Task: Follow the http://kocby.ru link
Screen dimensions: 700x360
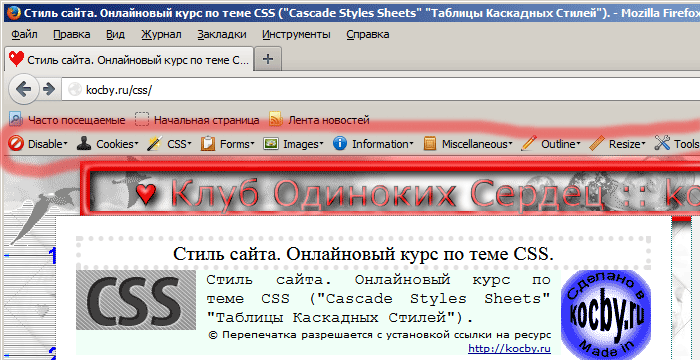Action: (x=509, y=348)
